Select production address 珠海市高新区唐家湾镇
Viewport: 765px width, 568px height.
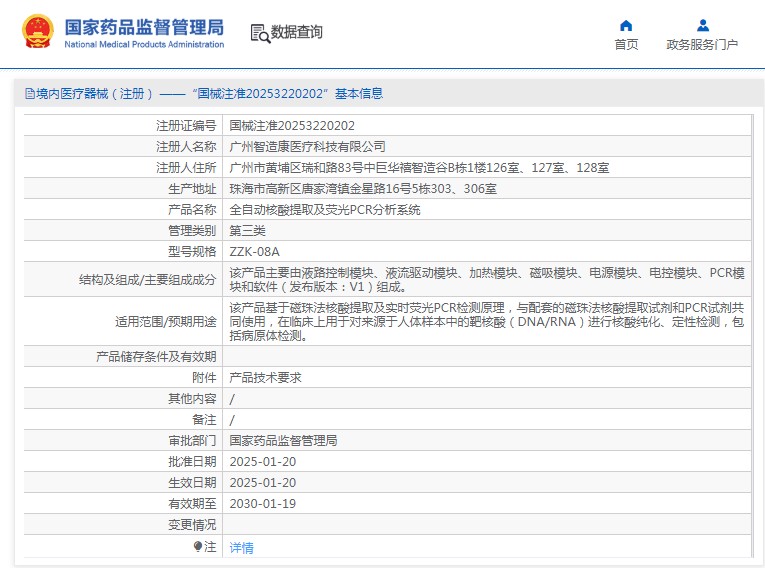(x=363, y=189)
